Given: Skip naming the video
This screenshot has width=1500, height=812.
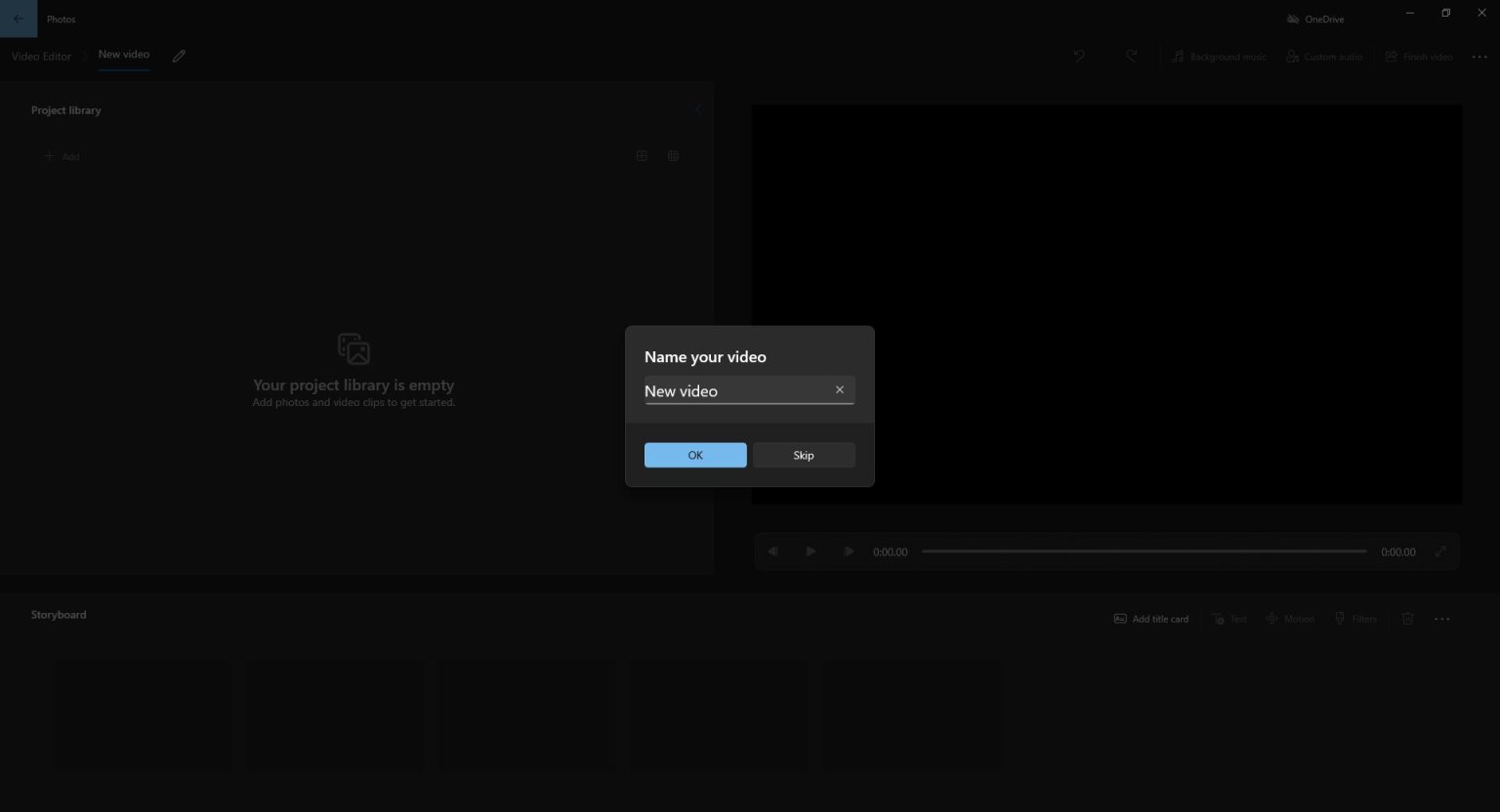Looking at the screenshot, I should pyautogui.click(x=803, y=455).
